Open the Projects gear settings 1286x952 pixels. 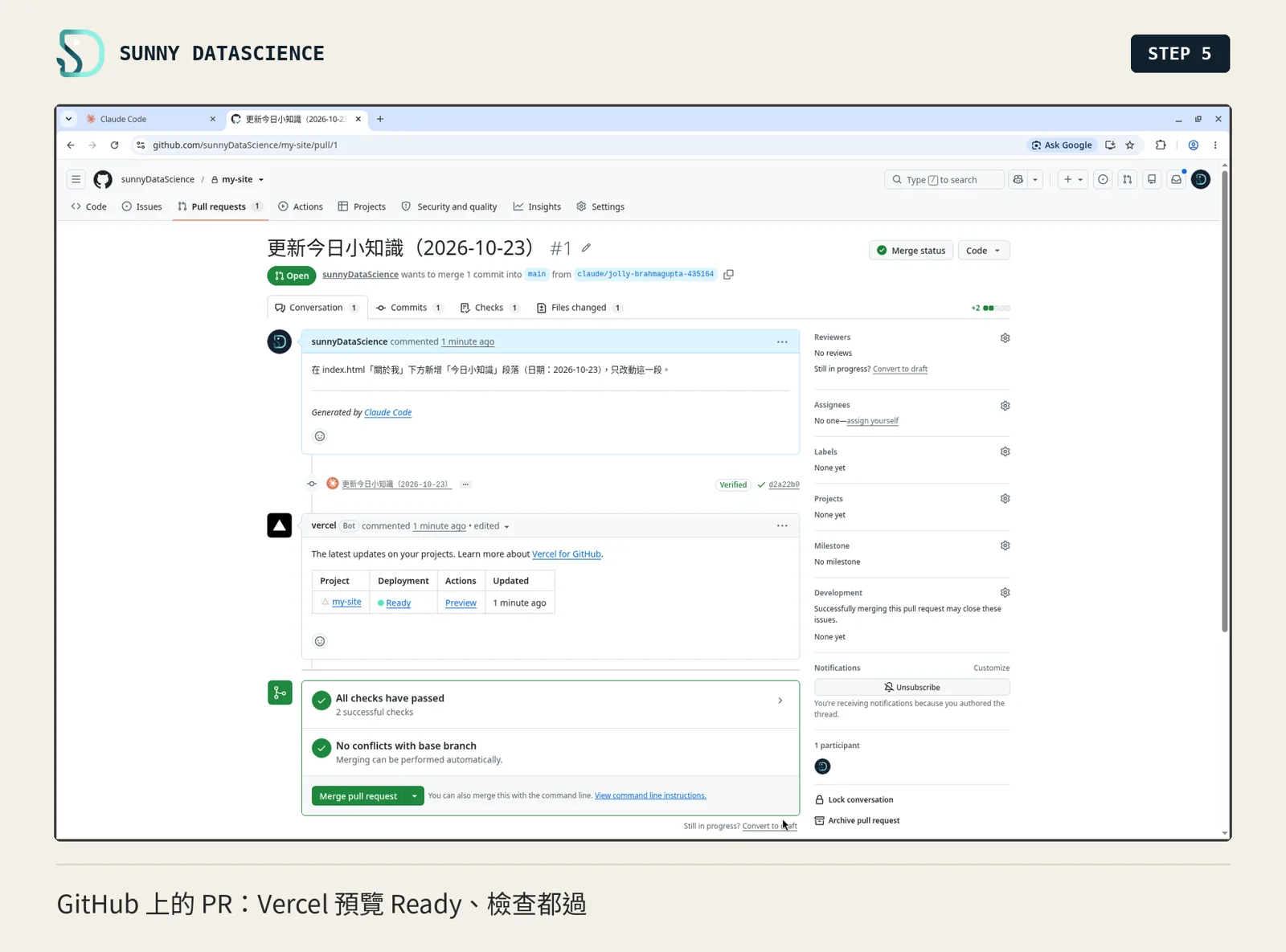point(1005,499)
